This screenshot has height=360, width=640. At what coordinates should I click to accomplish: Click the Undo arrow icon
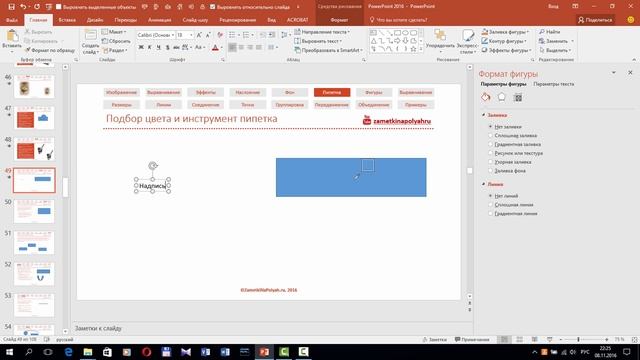pyautogui.click(x=23, y=7)
